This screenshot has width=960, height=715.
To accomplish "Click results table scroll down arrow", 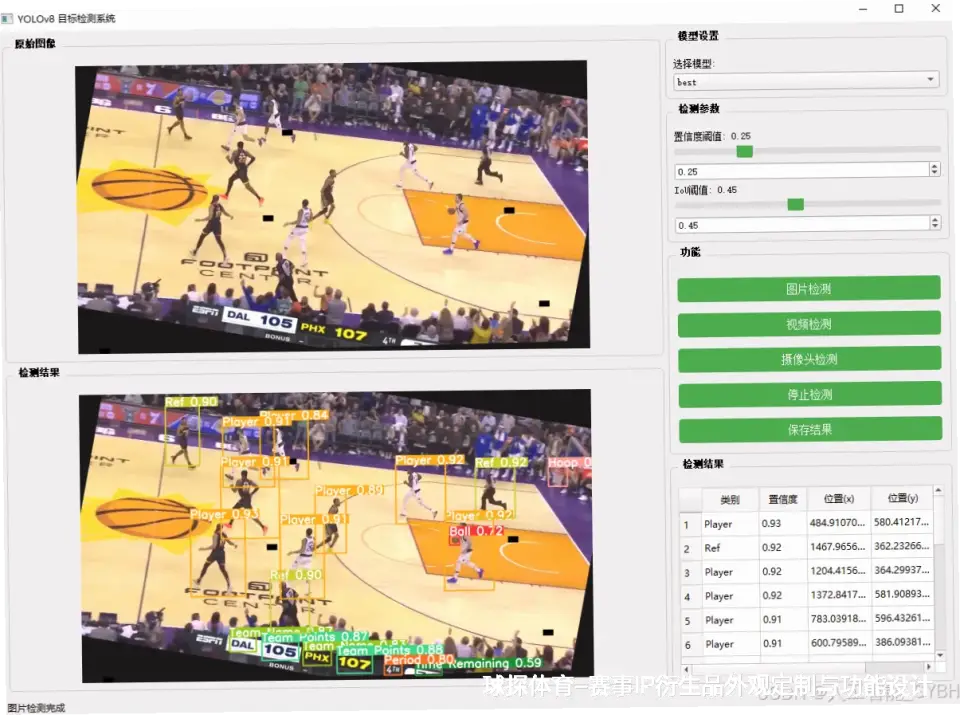I will pos(940,656).
